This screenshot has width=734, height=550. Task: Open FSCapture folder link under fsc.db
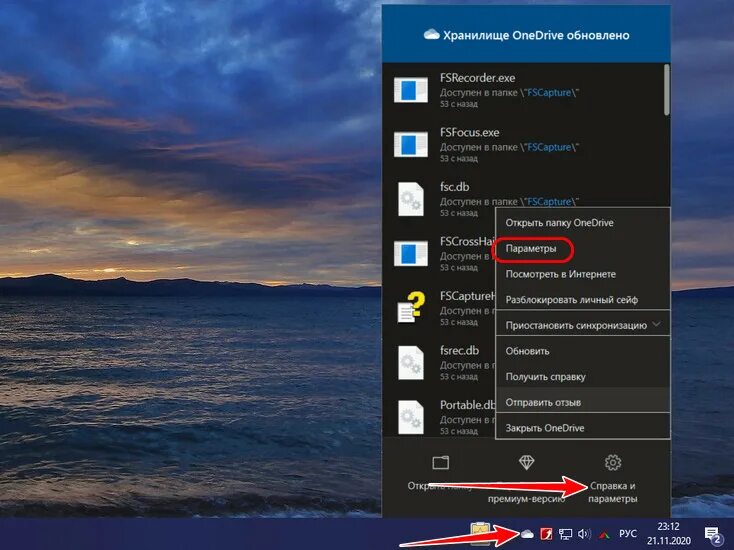pos(549,202)
